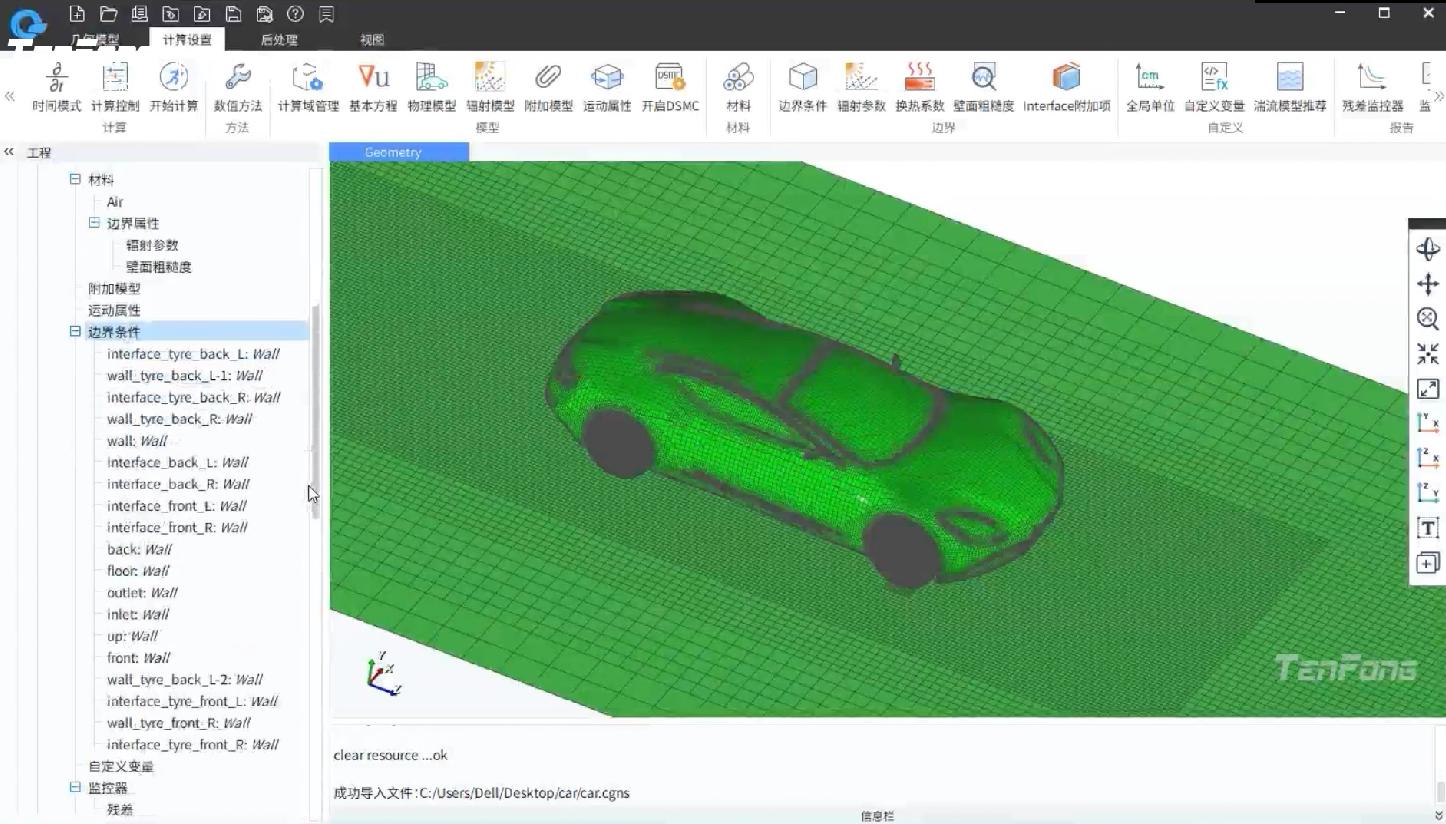Image resolution: width=1446 pixels, height=824 pixels.
Task: Open the 数值方法 numerical method settings
Action: (237, 87)
